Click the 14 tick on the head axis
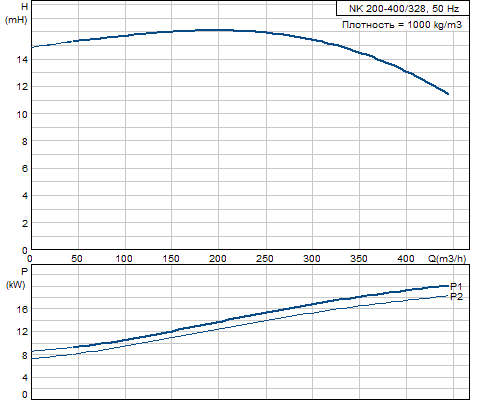The width and height of the screenshot is (500, 400). [x=23, y=60]
